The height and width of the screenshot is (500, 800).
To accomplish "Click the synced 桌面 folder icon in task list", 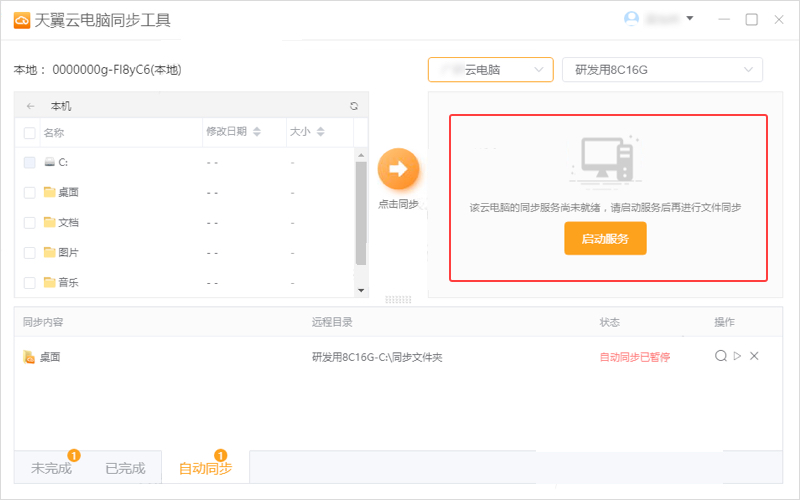I will tap(29, 357).
